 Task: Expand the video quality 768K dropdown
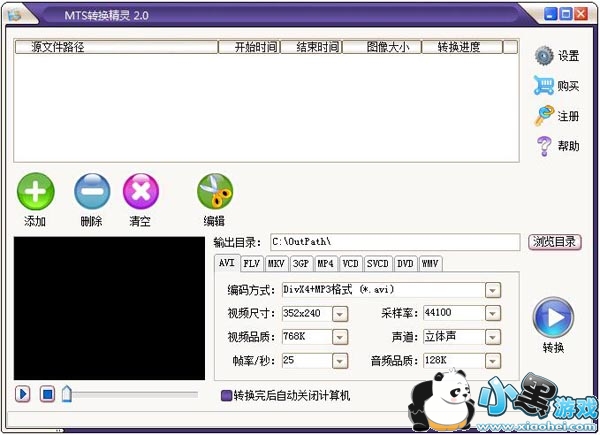[340, 337]
